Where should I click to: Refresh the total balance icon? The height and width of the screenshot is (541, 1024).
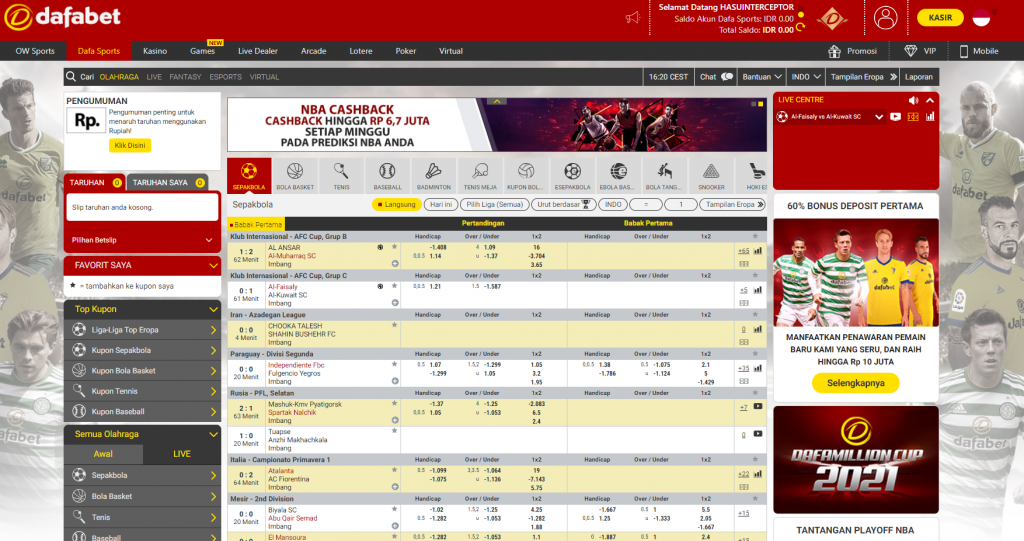[x=801, y=28]
